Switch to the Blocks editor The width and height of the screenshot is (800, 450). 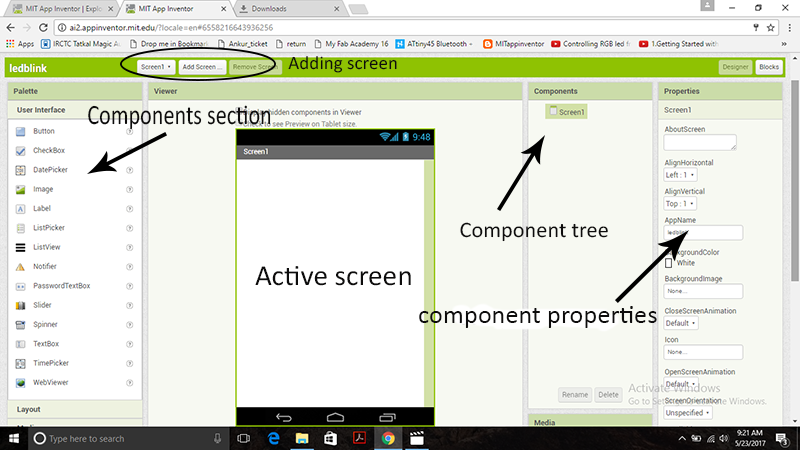pos(768,67)
